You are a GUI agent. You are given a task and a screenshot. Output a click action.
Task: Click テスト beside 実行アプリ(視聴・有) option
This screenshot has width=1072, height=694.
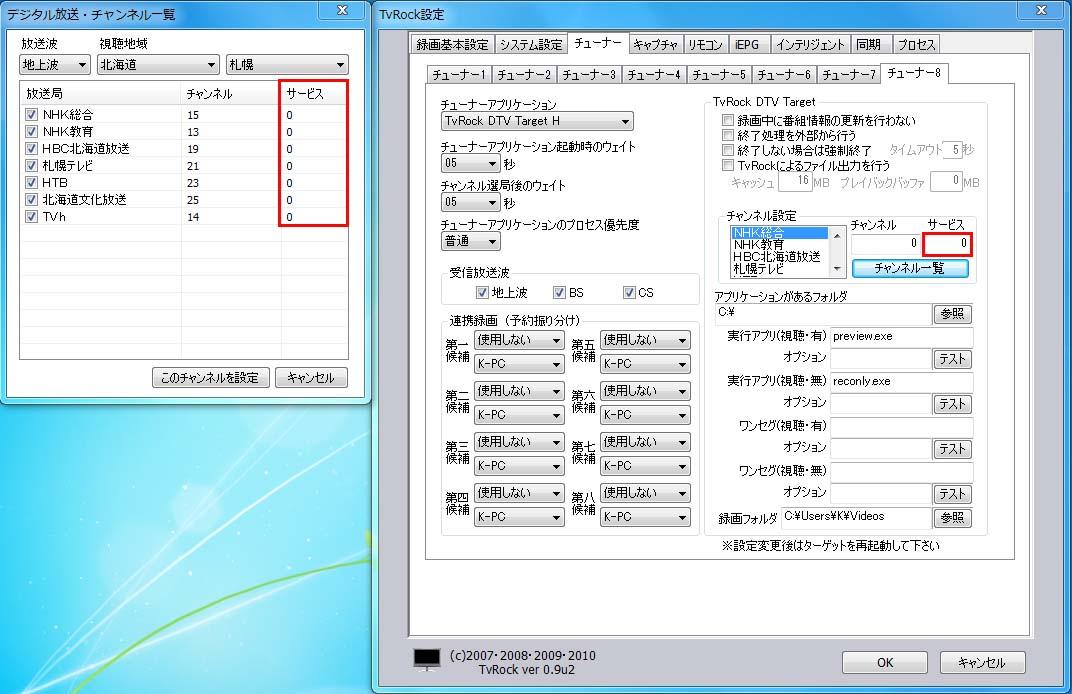pyautogui.click(x=952, y=359)
